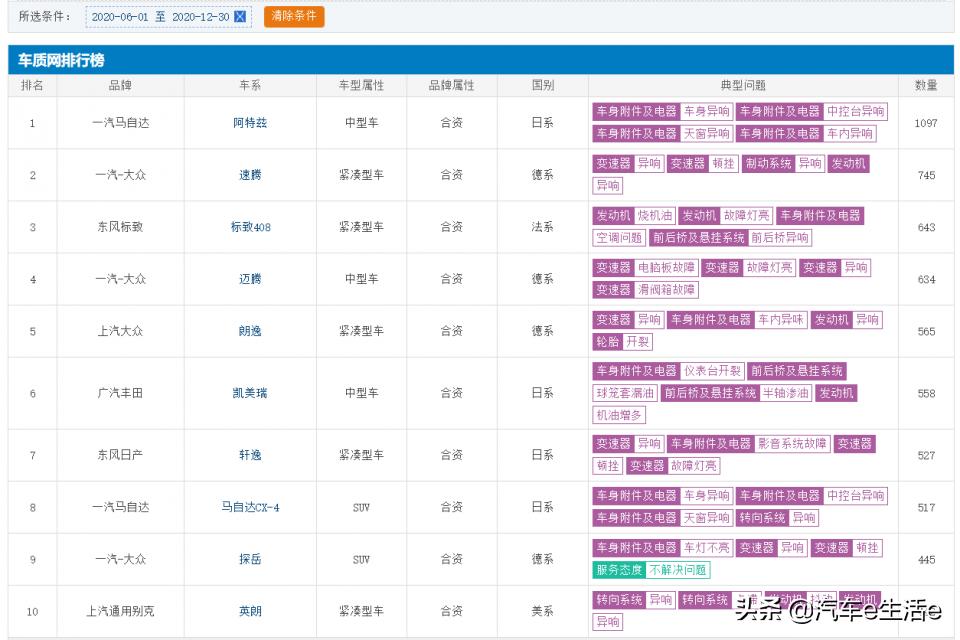This screenshot has height=640, width=960.
Task: Open the 速腾 car series link
Action: point(250,175)
